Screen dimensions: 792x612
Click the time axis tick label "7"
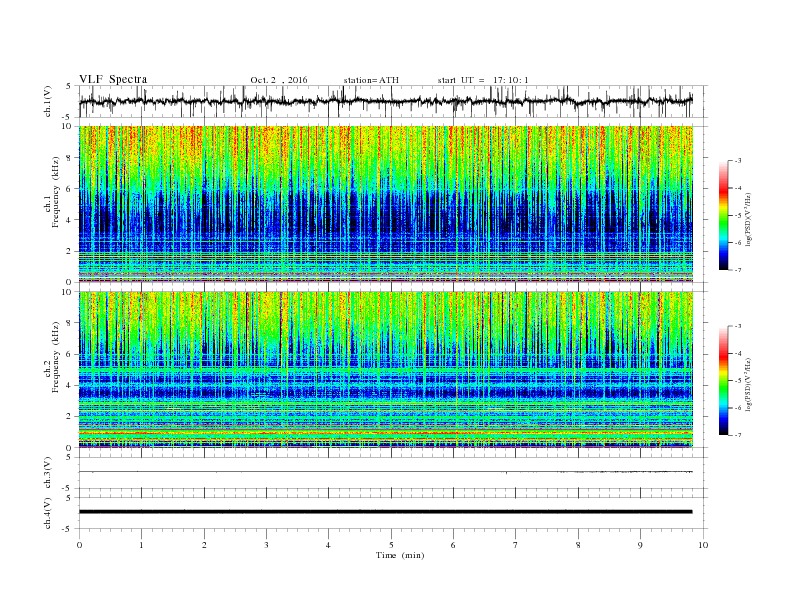click(x=516, y=545)
